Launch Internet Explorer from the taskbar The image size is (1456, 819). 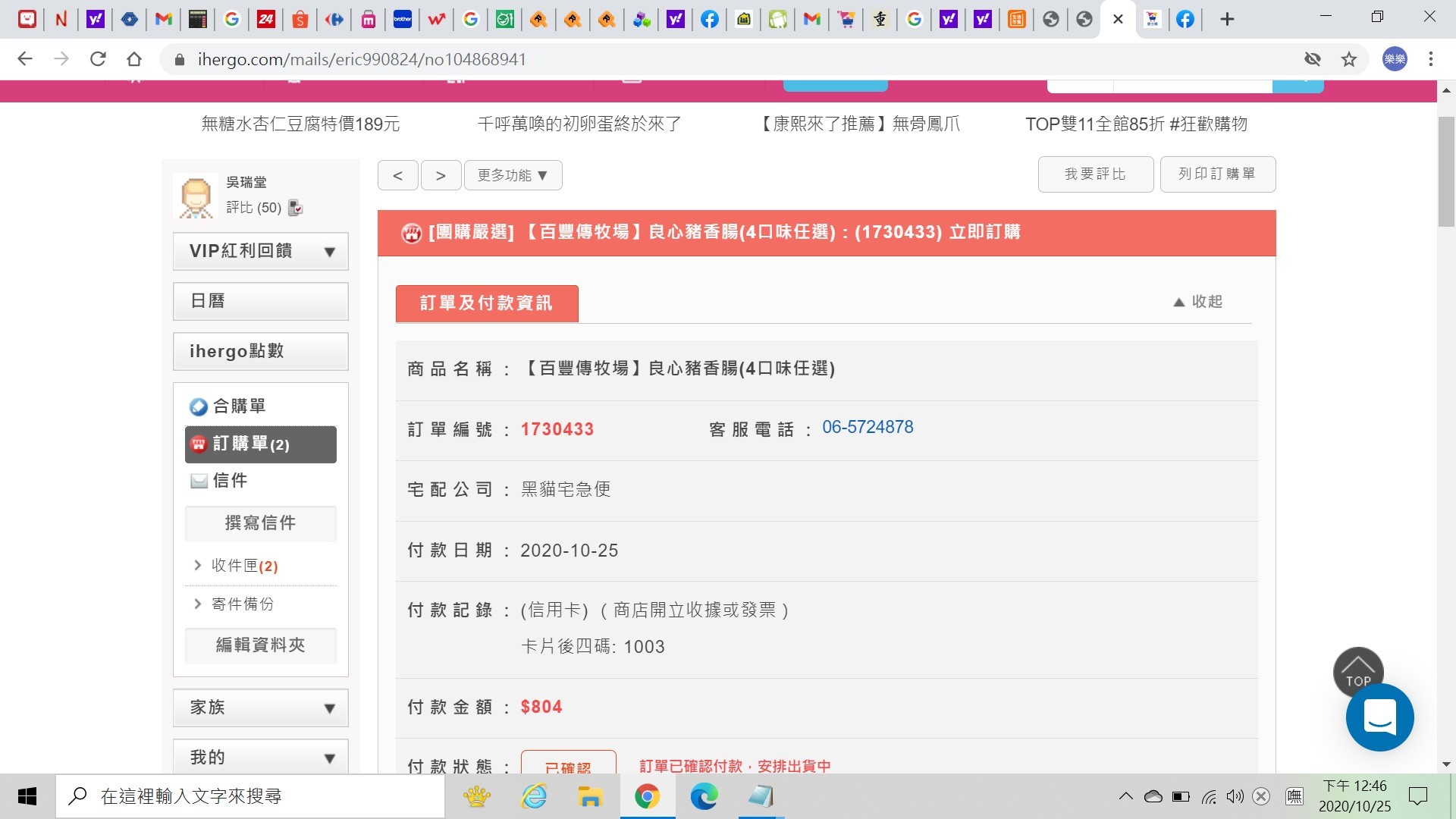click(x=534, y=796)
